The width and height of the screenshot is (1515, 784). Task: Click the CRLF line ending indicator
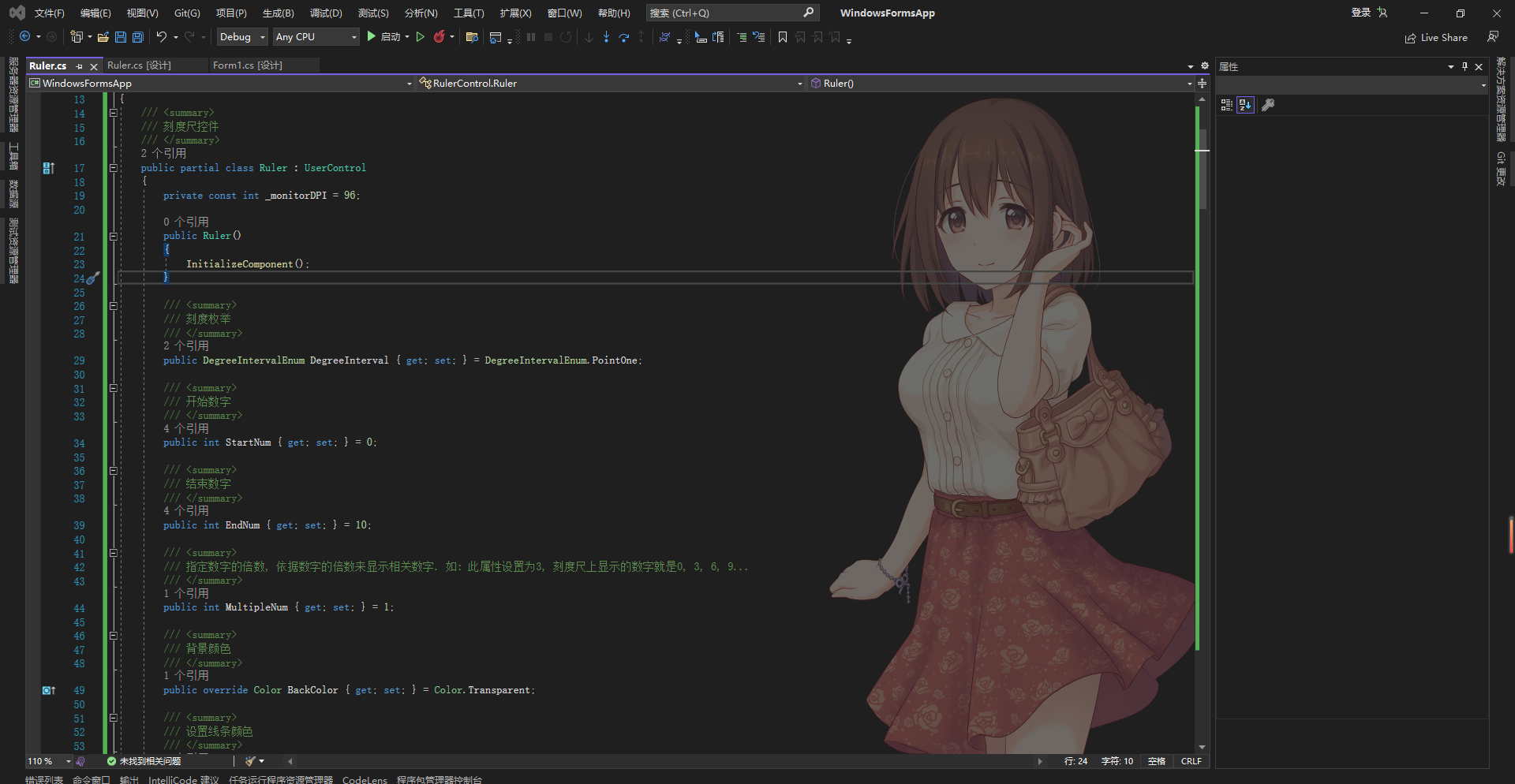(x=1191, y=761)
